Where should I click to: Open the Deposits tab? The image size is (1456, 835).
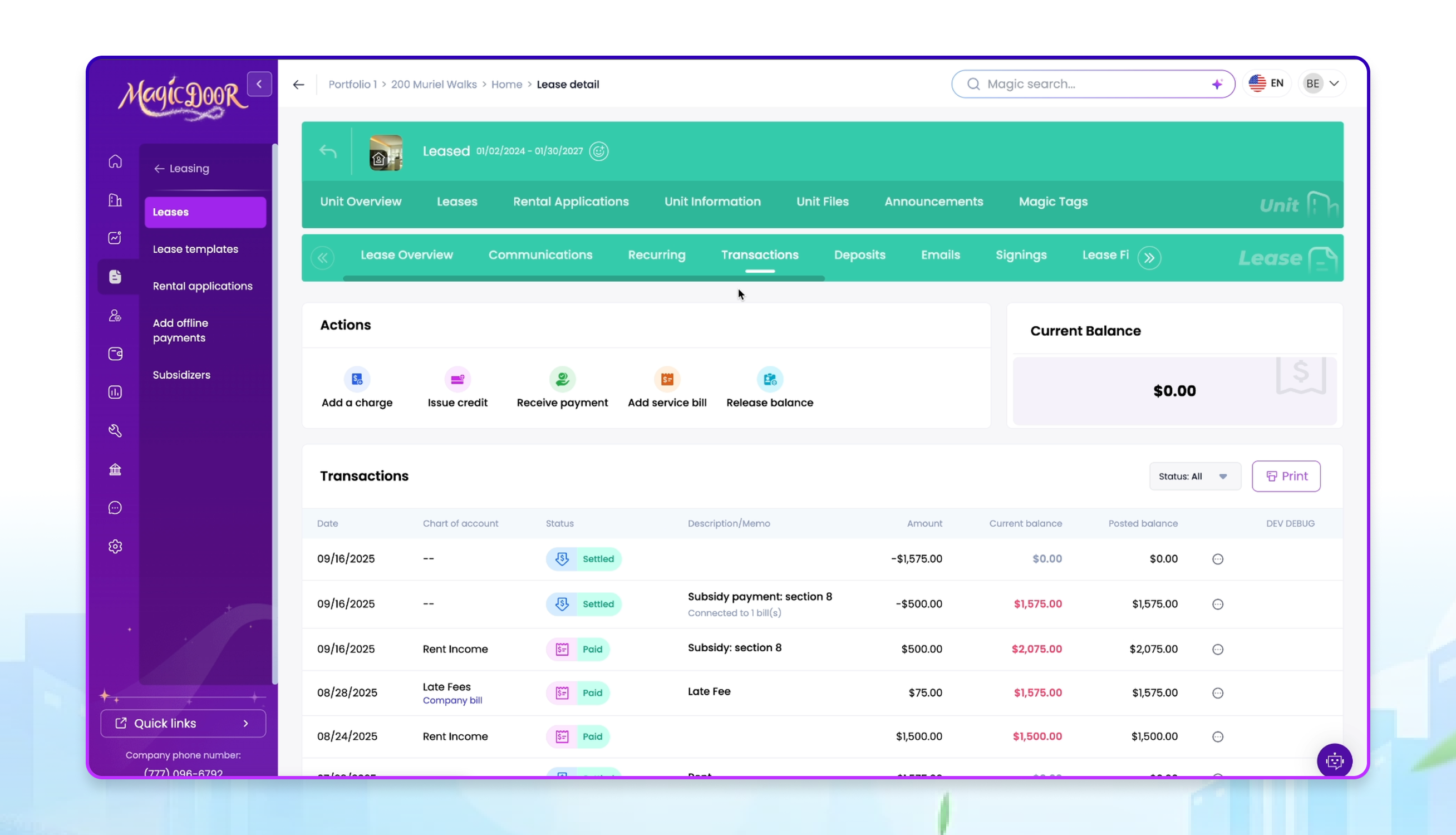coord(859,255)
